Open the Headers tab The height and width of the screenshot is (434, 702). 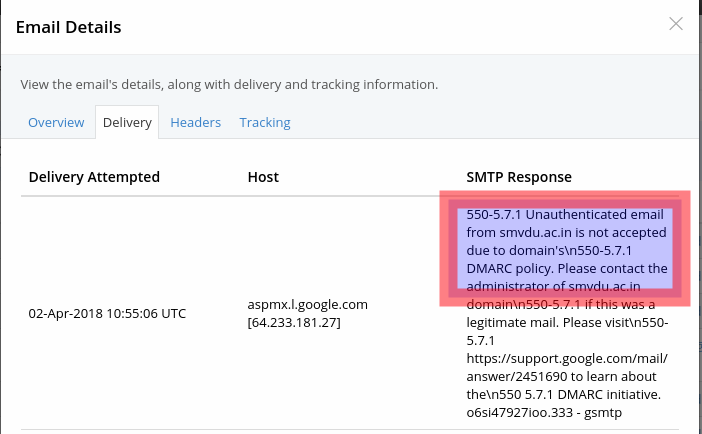(x=195, y=123)
